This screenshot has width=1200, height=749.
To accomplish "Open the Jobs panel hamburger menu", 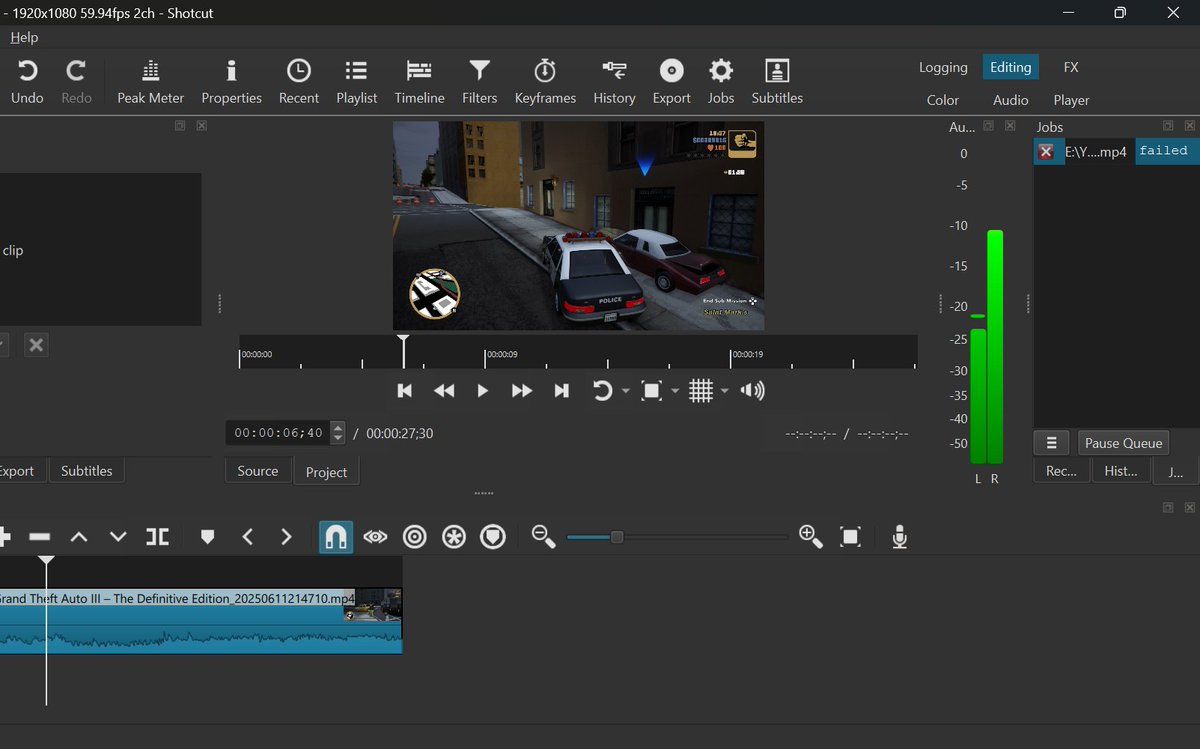I will [x=1051, y=443].
